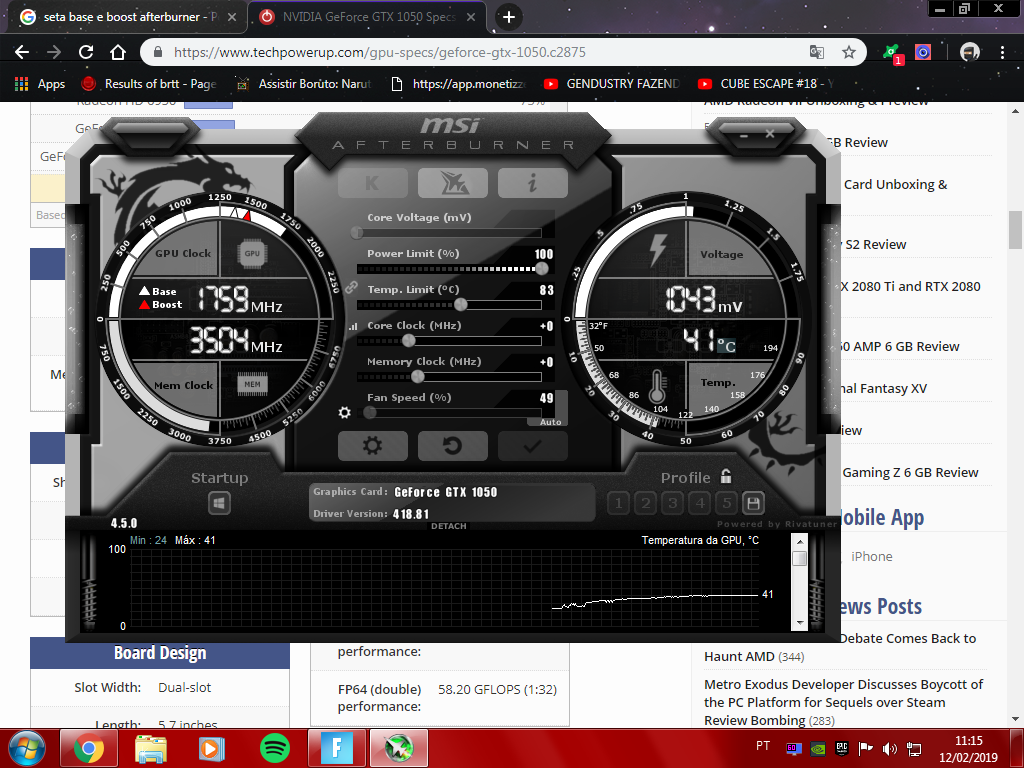Image resolution: width=1024 pixels, height=768 pixels.
Task: Open the CUBE ESCAPE #18 bookmark
Action: [766, 84]
